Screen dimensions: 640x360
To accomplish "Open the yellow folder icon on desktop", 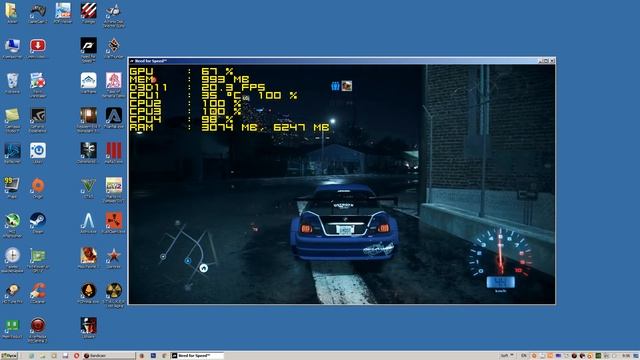I will coord(12,11).
